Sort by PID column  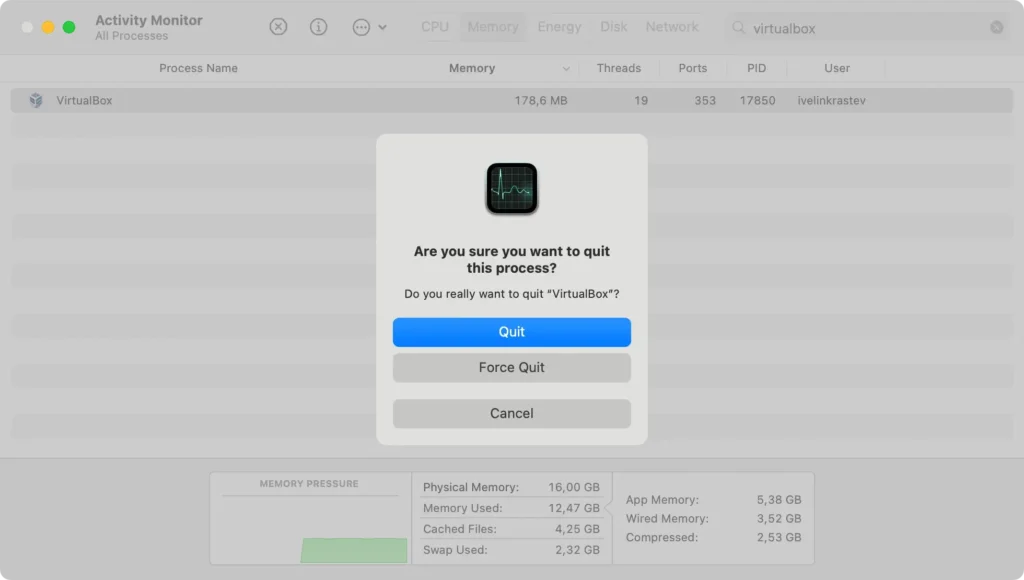(x=756, y=68)
